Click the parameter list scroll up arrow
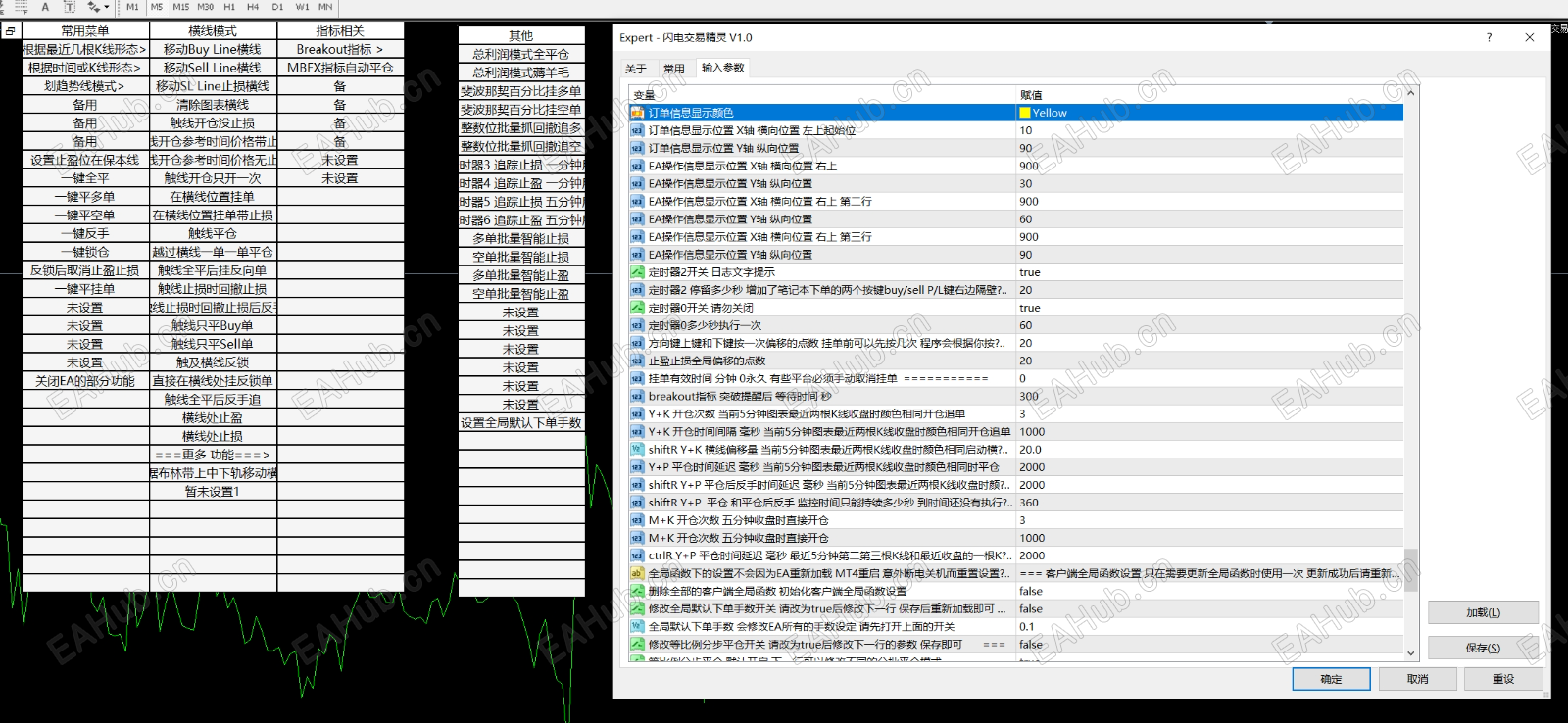Viewport: 1568px width, 723px height. click(x=1411, y=93)
